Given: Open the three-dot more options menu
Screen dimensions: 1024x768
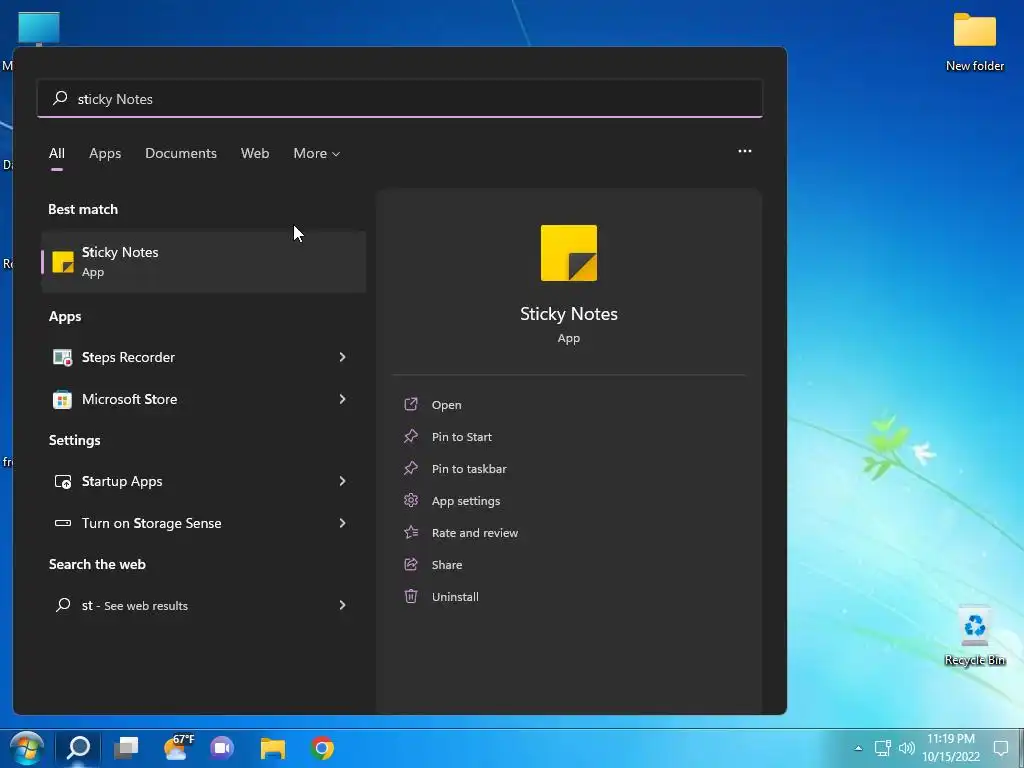Looking at the screenshot, I should [744, 151].
